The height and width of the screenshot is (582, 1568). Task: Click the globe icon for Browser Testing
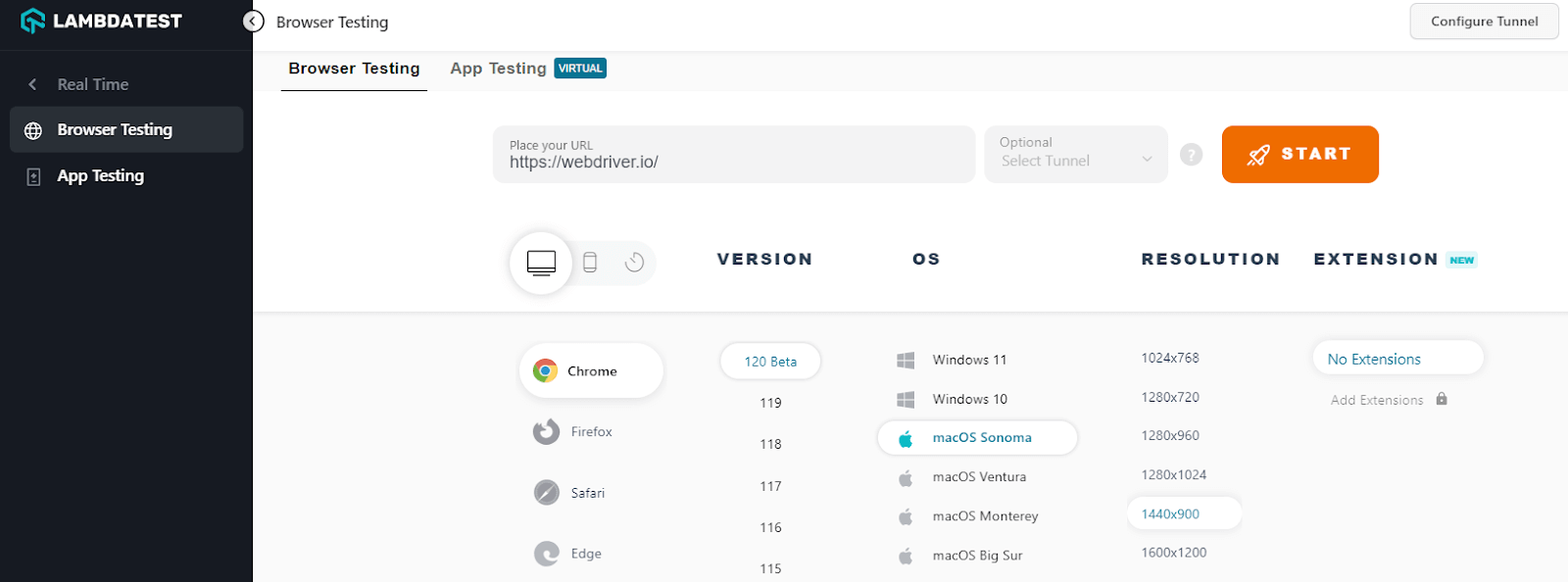click(x=33, y=130)
